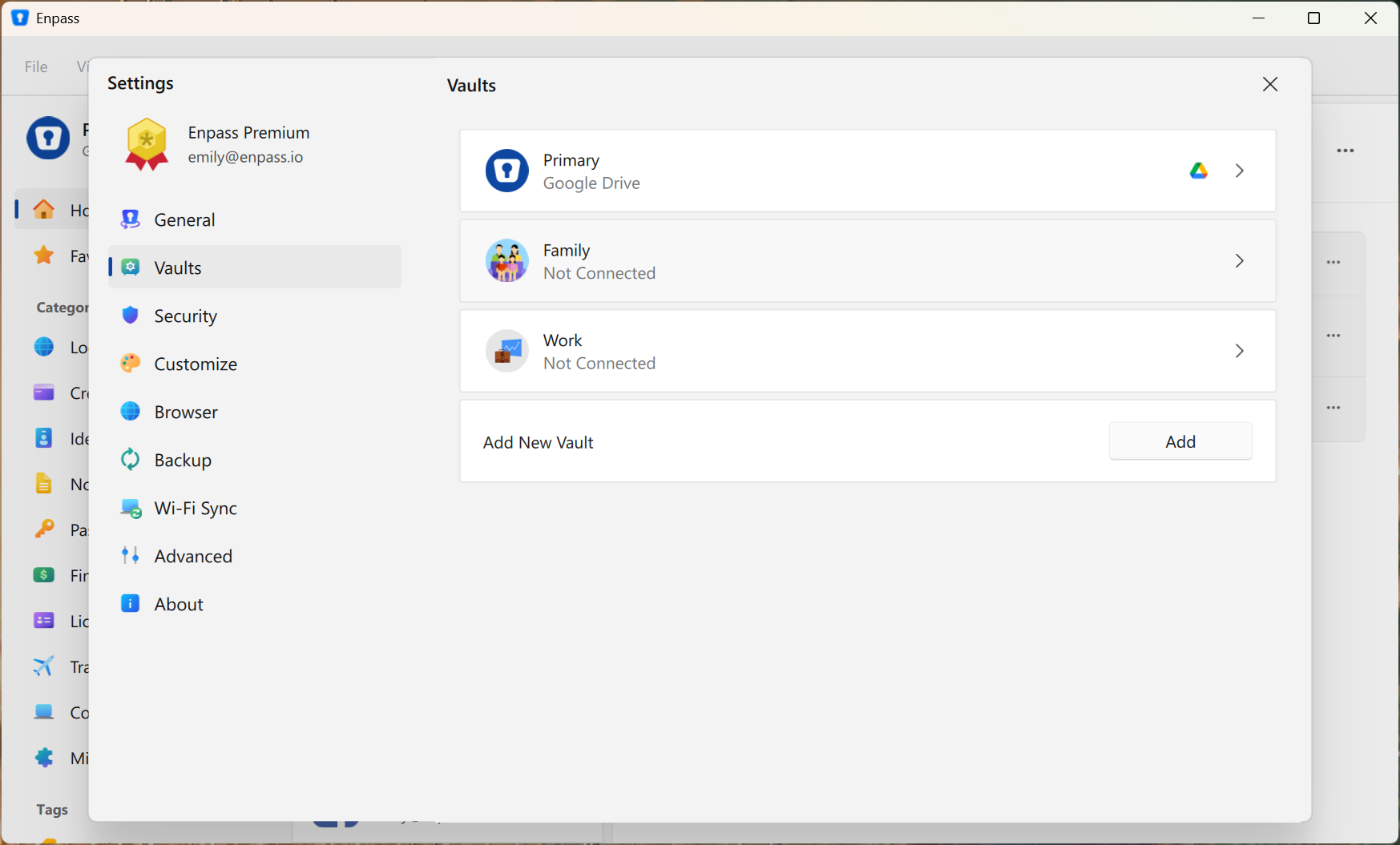Click the Logins globe icon in main window categories
The image size is (1400, 845).
tap(44, 347)
